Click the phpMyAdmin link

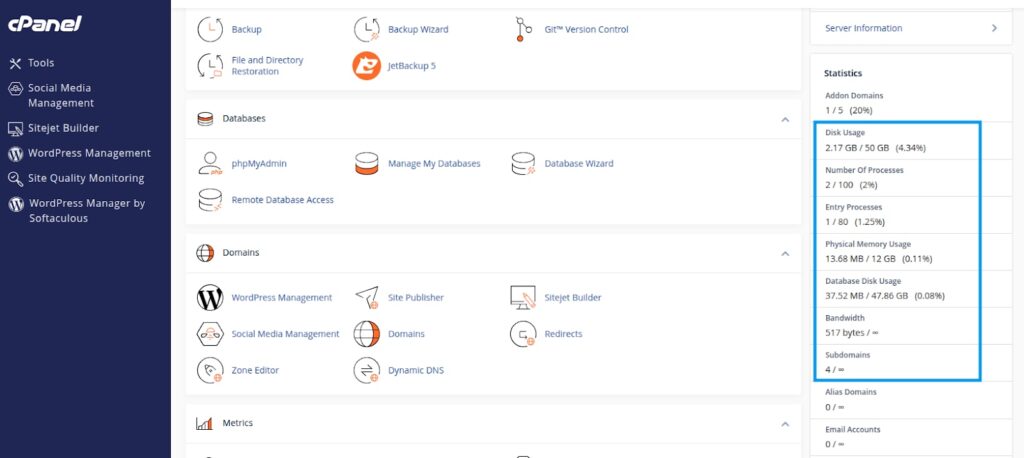pos(259,163)
